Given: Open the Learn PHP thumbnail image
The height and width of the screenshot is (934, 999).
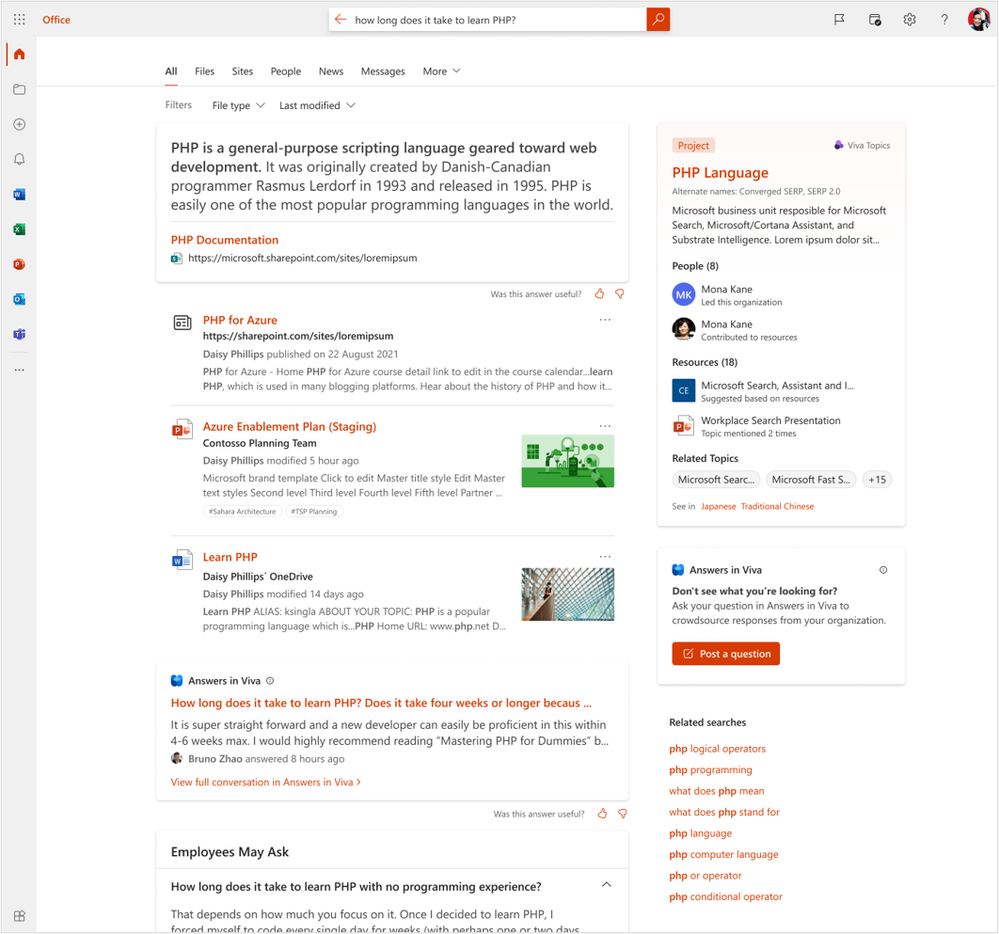Looking at the screenshot, I should point(568,594).
